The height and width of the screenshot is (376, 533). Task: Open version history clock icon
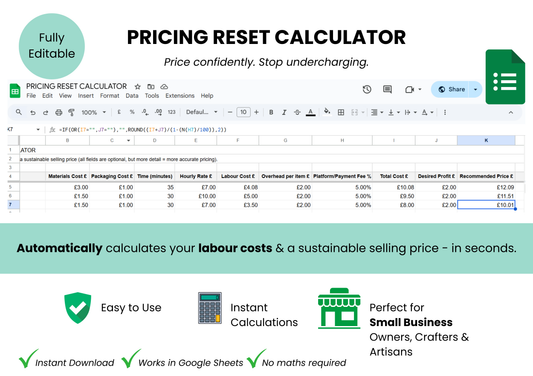pyautogui.click(x=367, y=89)
